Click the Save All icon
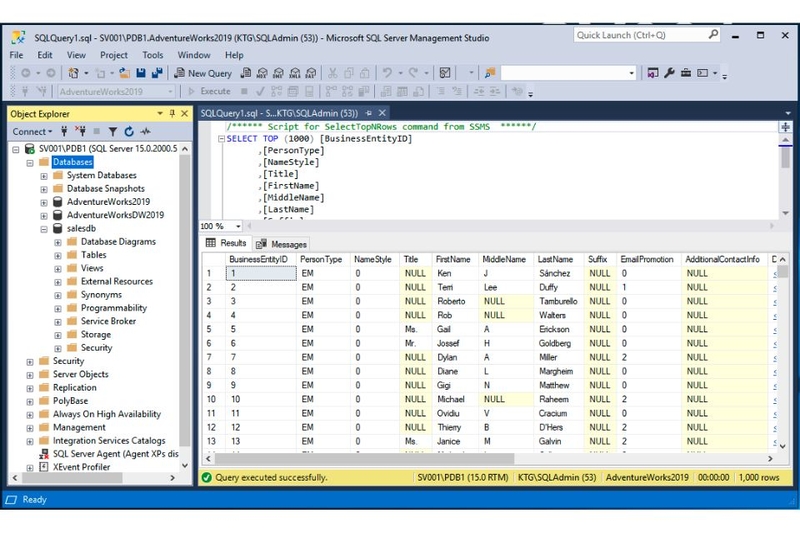Screen dimensions: 800x533 [x=157, y=73]
